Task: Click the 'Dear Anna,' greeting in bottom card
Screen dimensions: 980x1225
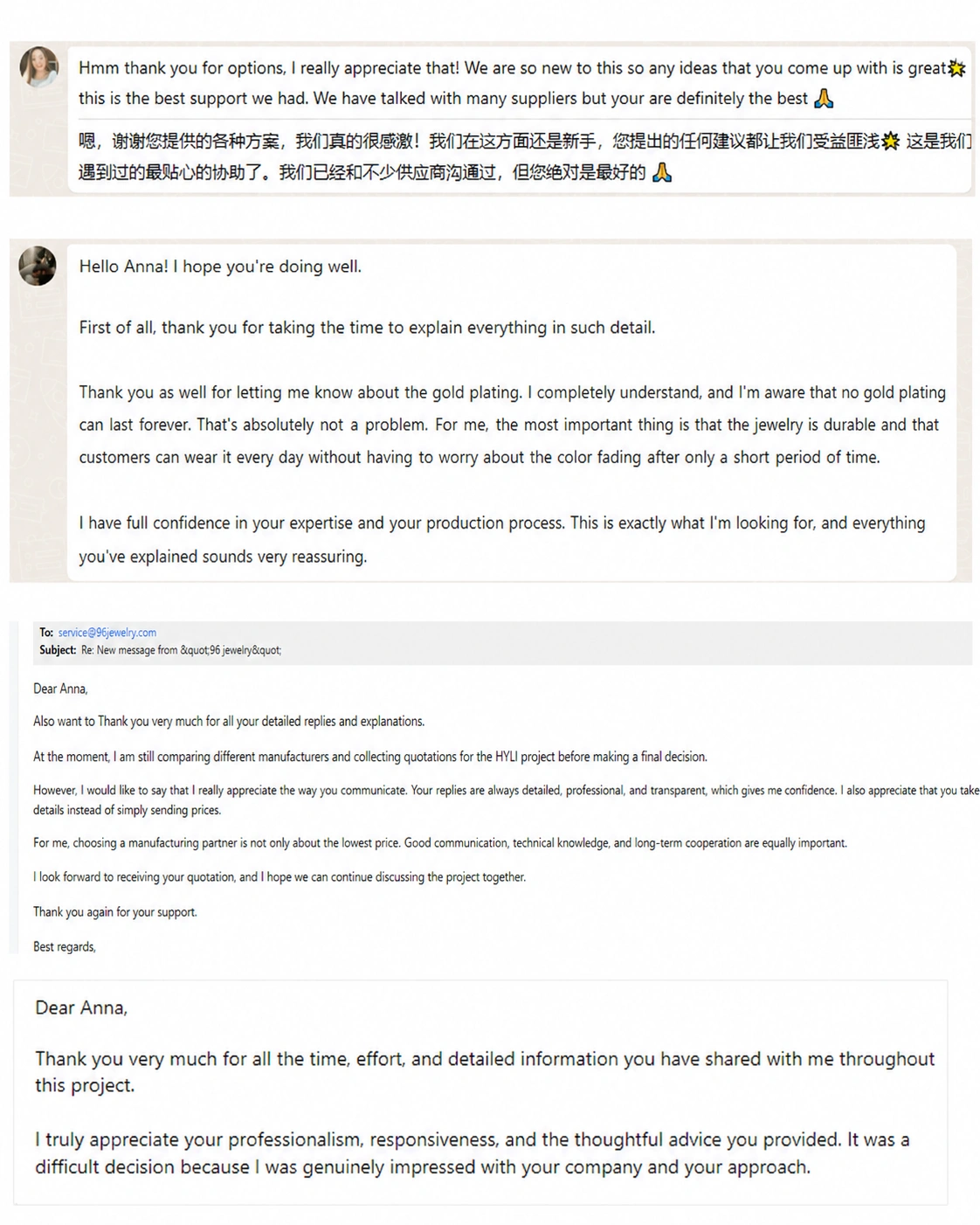Action: (81, 1008)
